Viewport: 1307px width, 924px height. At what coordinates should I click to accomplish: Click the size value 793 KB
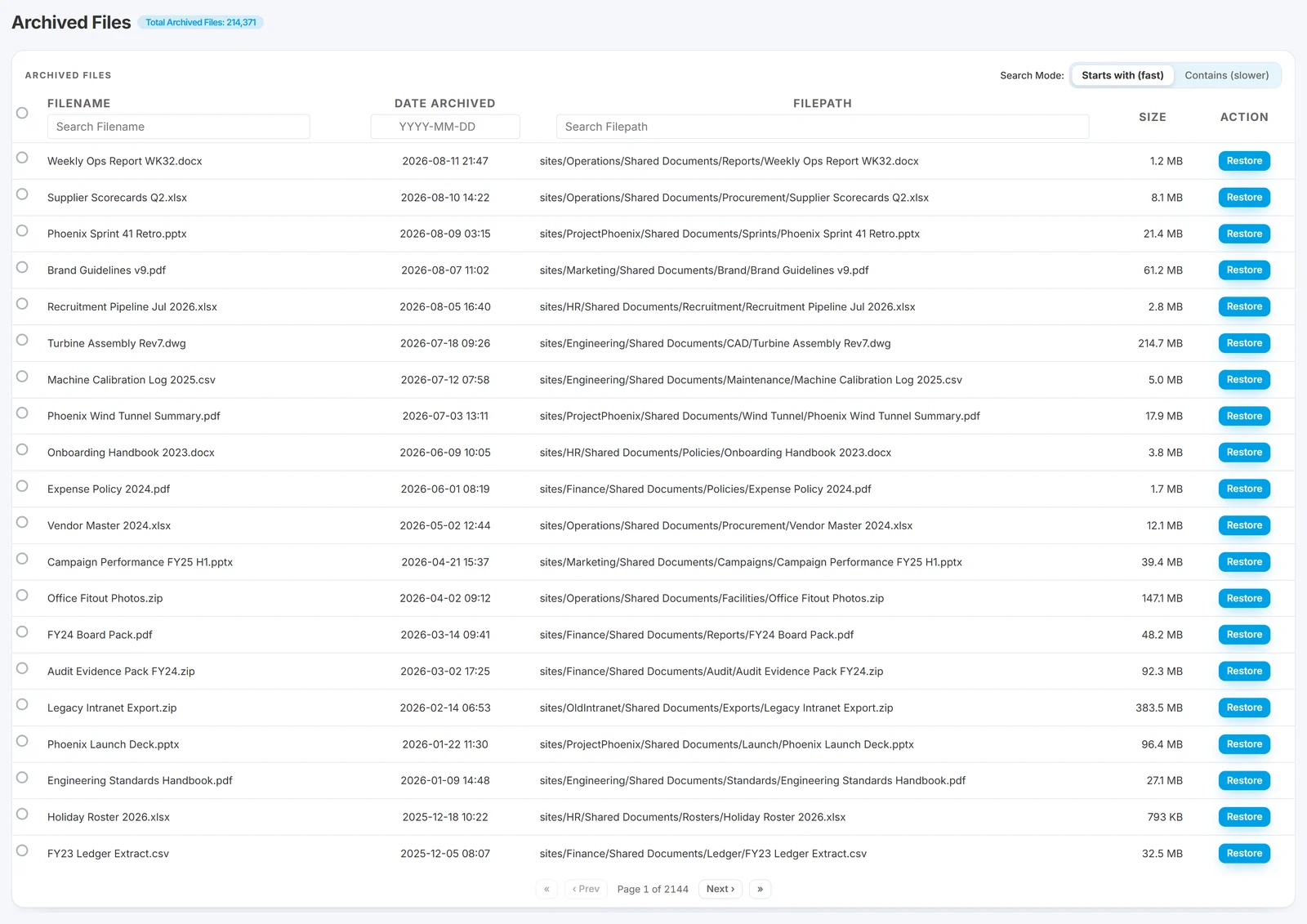[x=1165, y=817]
